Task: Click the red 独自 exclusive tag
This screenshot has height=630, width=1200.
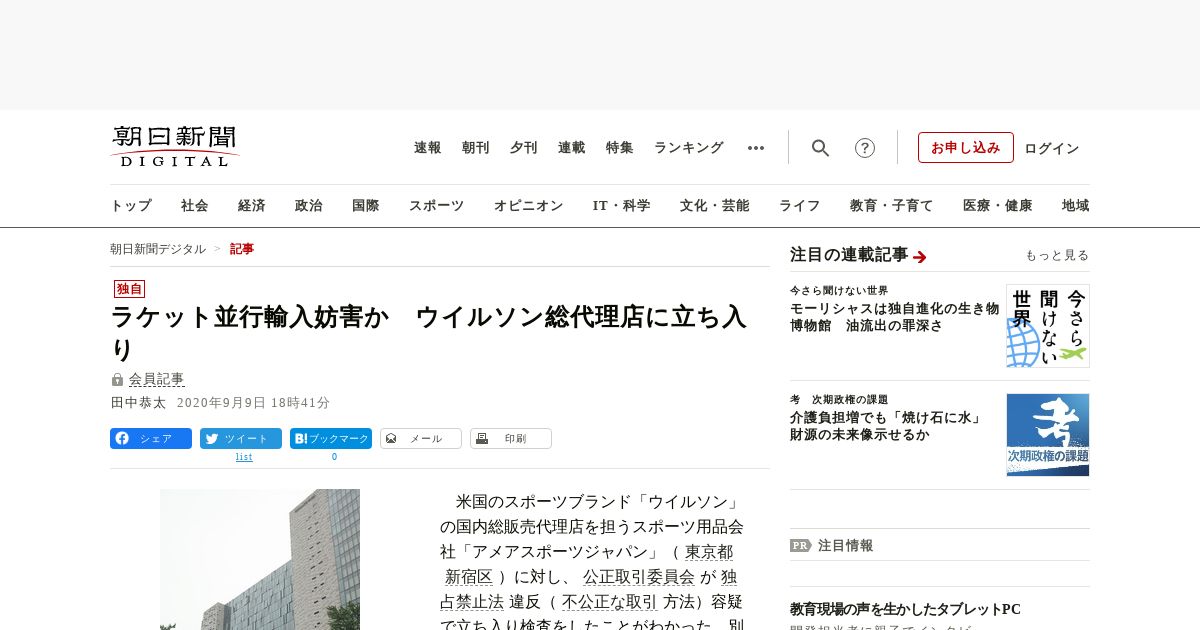Action: 130,289
